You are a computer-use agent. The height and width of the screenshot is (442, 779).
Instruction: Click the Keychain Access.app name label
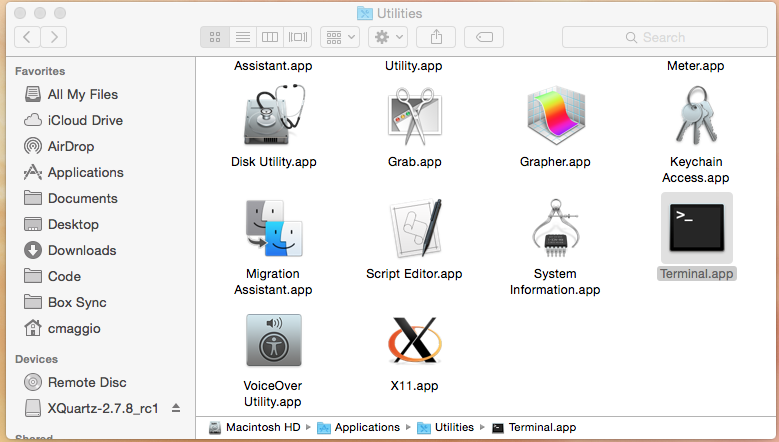pos(696,170)
